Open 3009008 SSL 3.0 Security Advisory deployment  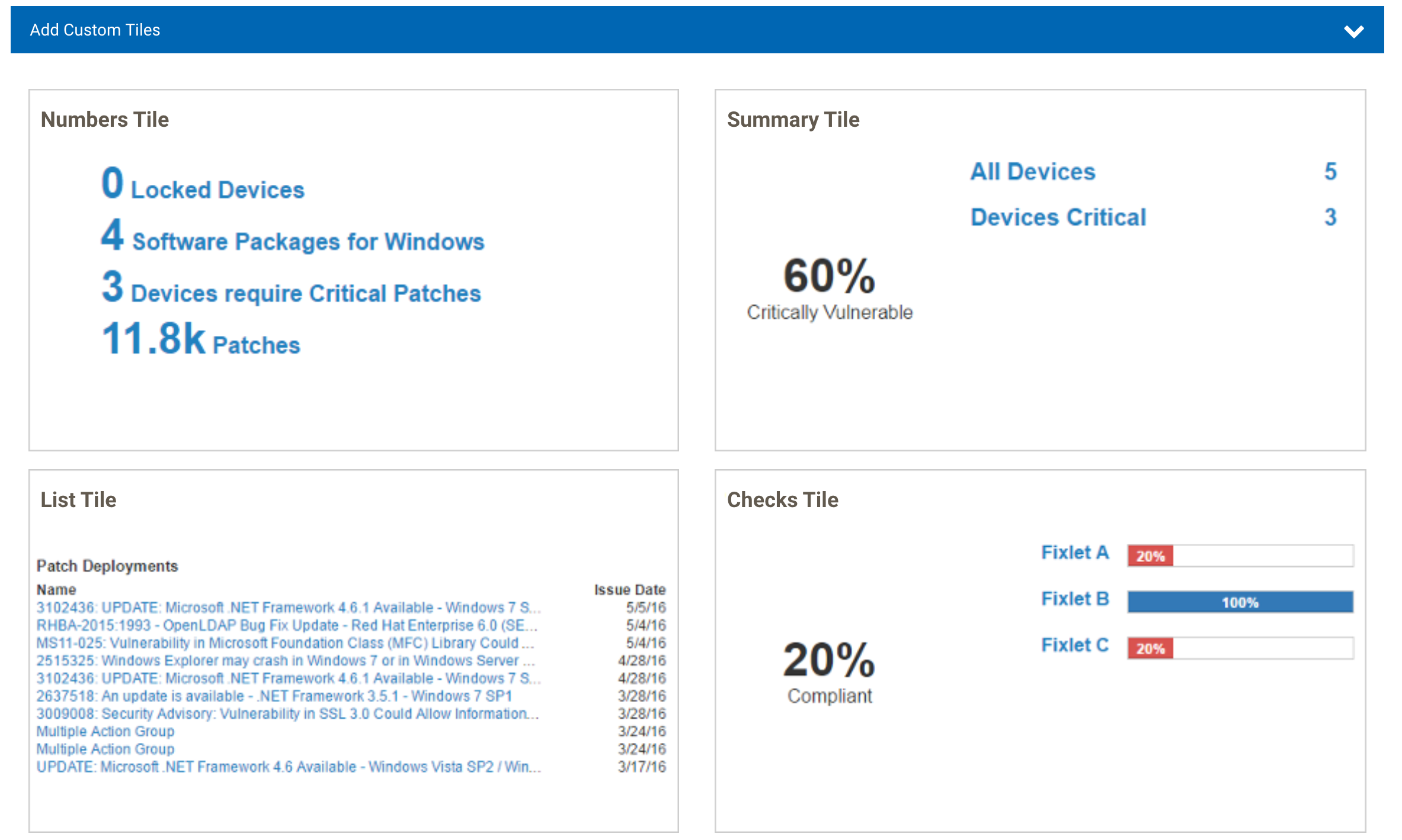pyautogui.click(x=287, y=714)
